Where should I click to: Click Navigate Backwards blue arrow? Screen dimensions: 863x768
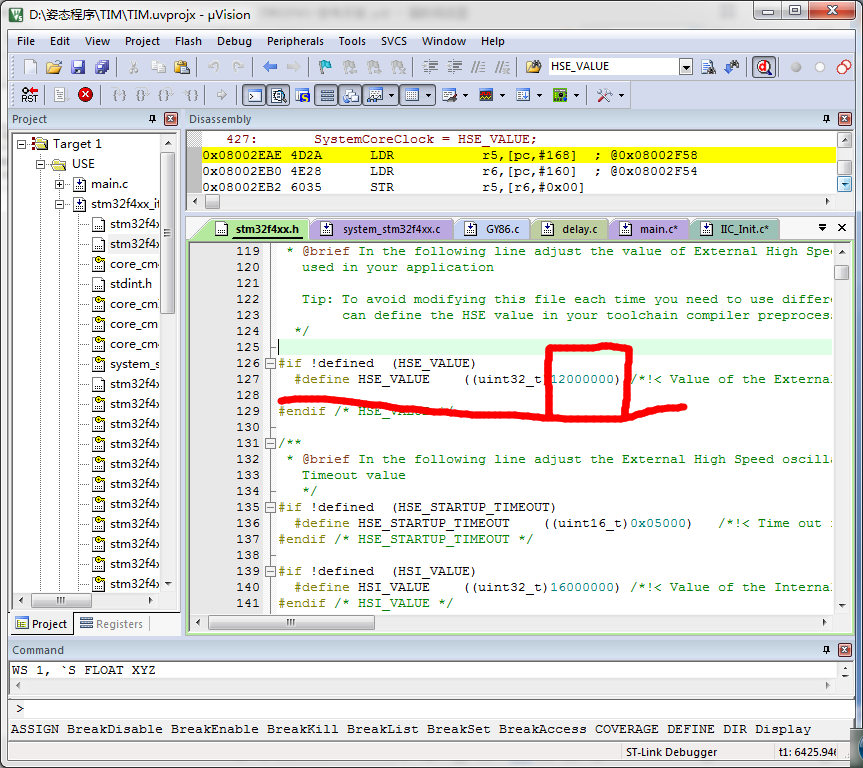270,67
